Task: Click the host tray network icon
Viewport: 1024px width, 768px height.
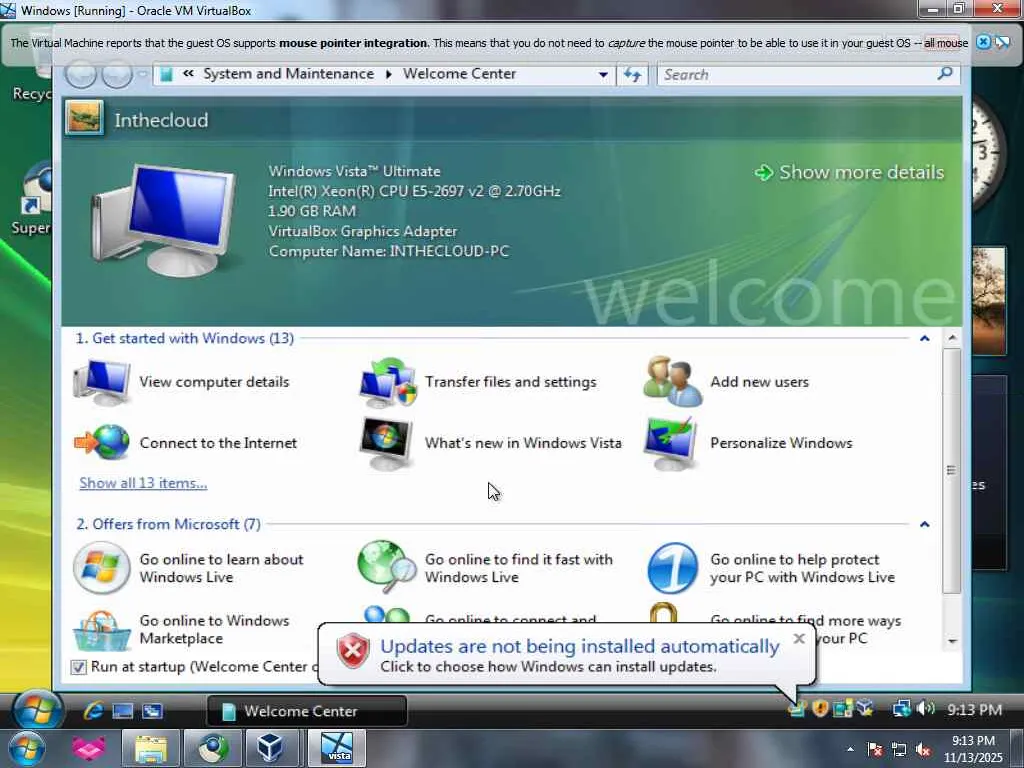Action: (x=899, y=750)
